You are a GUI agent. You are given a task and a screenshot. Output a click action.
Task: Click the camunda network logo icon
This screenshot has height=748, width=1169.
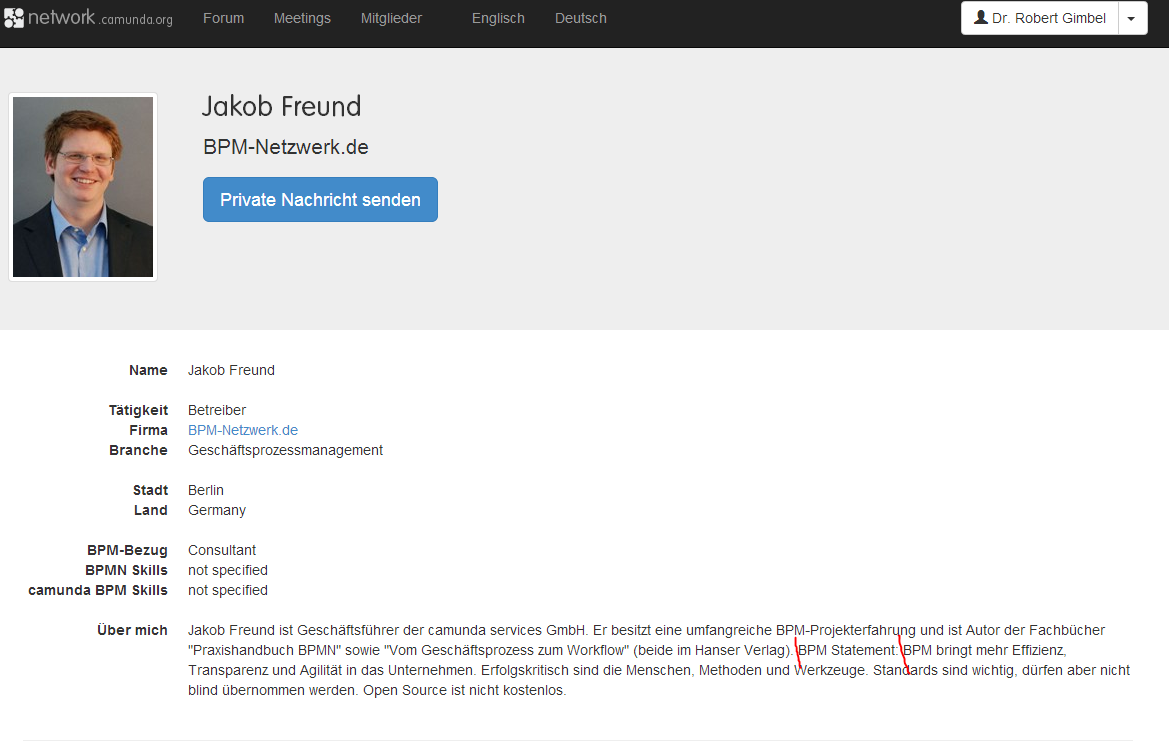[14, 18]
